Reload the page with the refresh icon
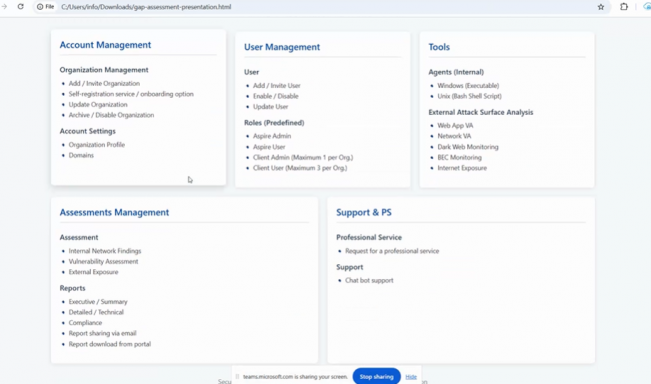This screenshot has height=384, width=651. [20, 7]
